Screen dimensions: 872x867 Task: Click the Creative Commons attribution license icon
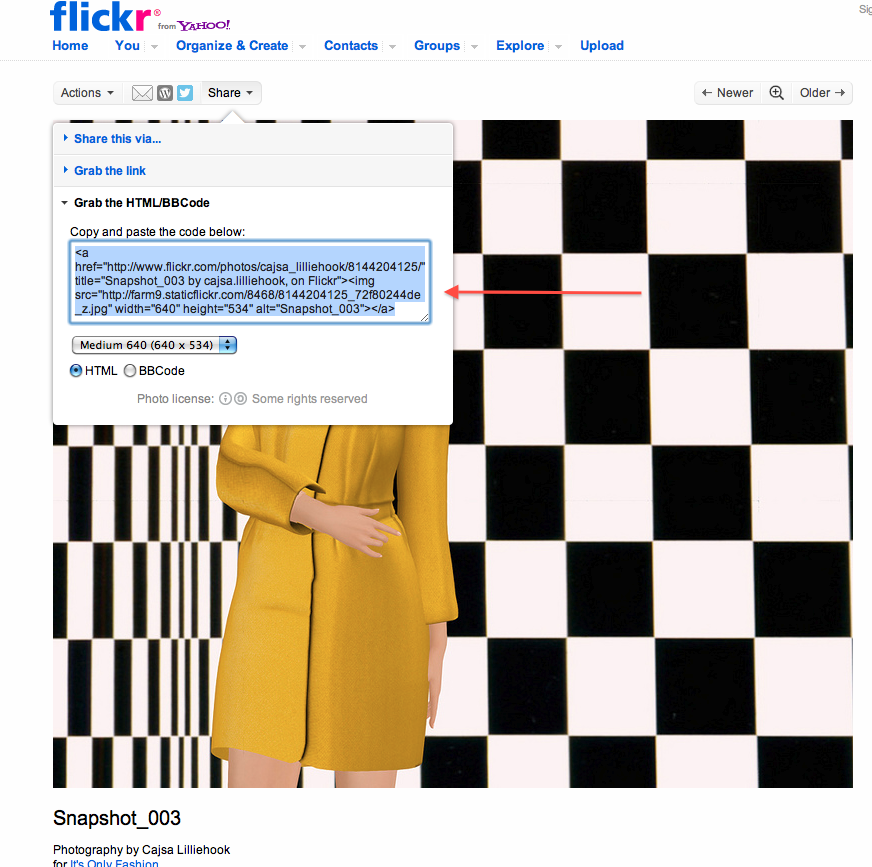tap(225, 399)
